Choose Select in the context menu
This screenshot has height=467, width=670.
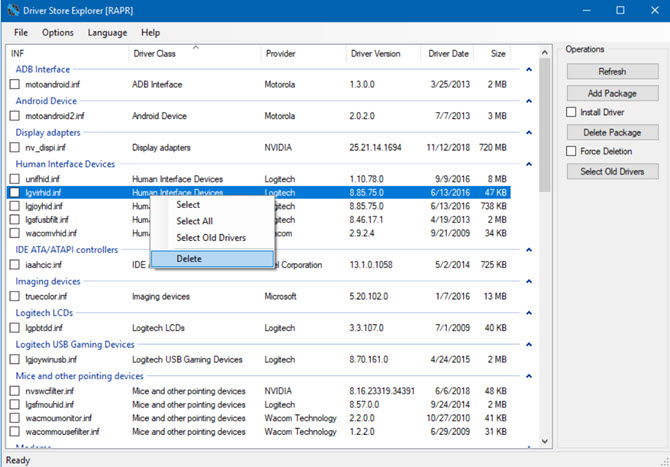212,205
